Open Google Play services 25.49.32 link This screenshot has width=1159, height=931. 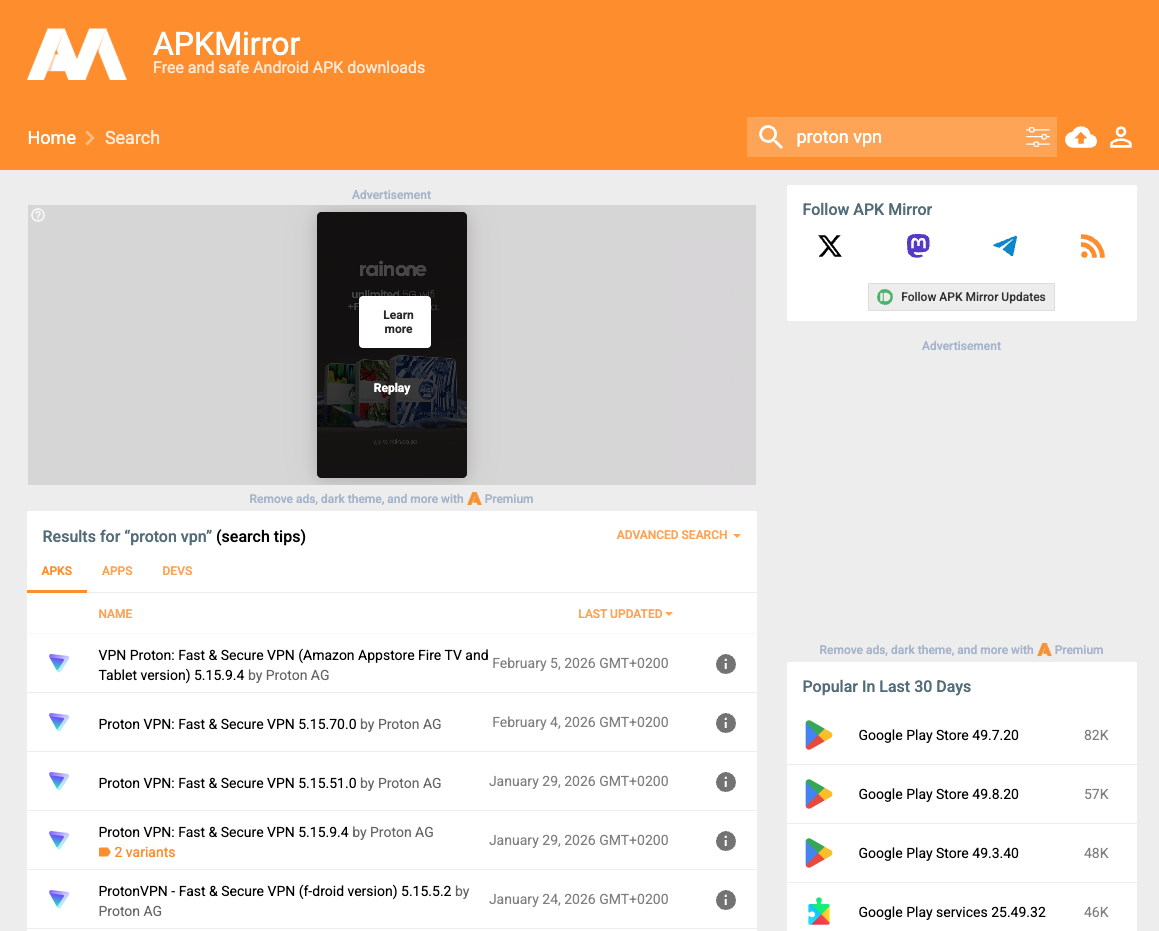click(952, 912)
